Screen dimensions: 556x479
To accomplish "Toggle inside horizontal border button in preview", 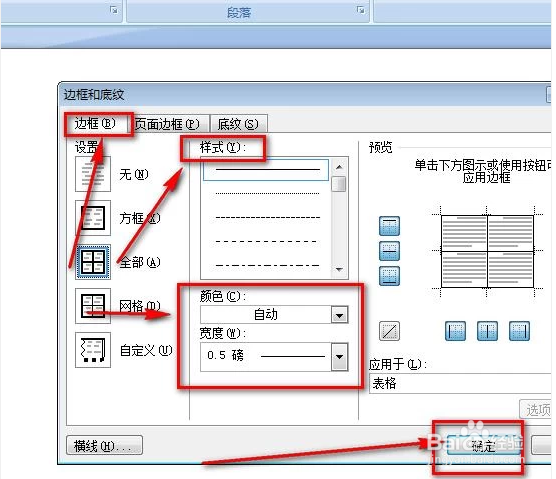I will 389,251.
